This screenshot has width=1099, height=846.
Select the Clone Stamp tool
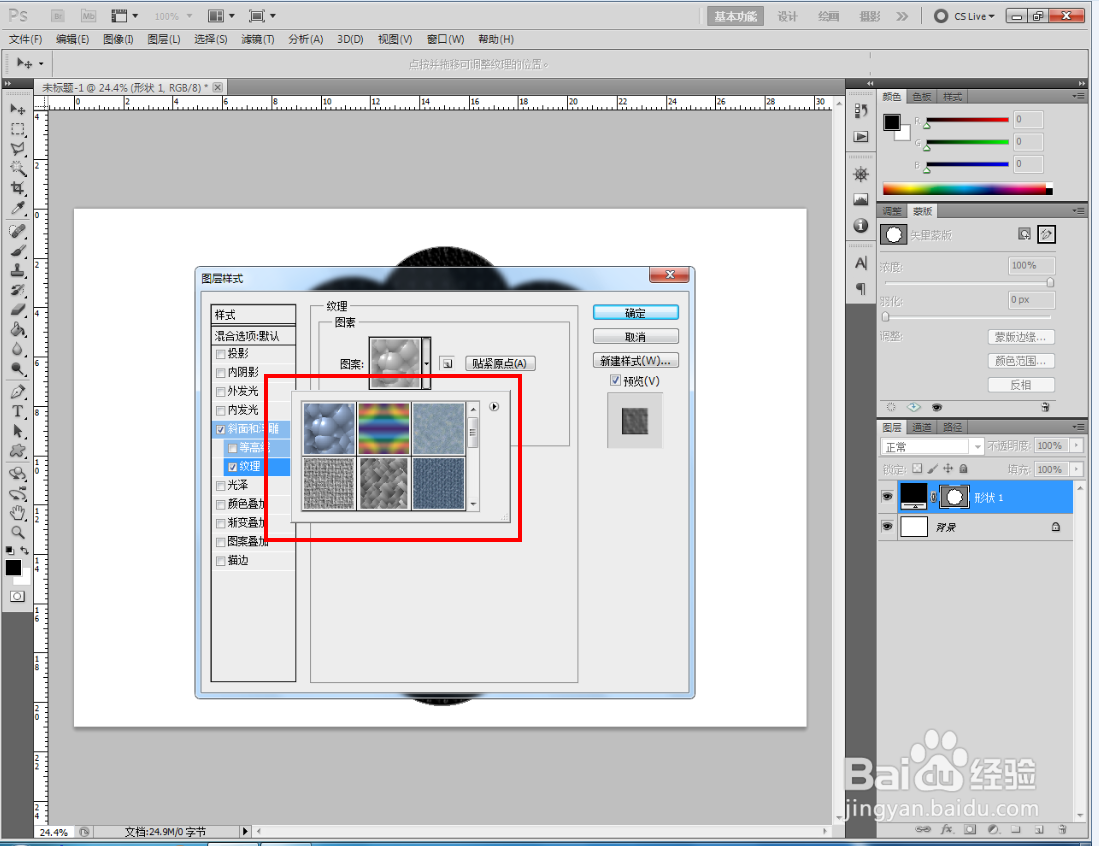[18, 271]
